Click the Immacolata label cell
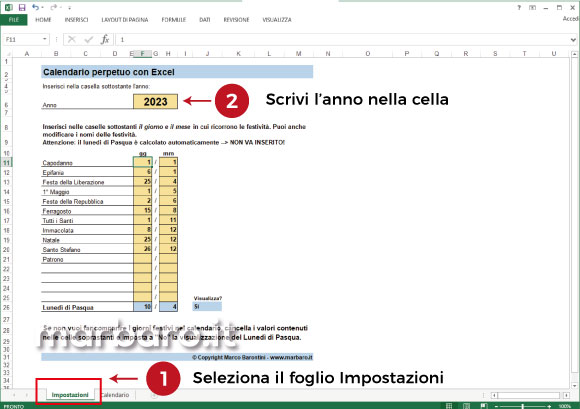The height and width of the screenshot is (409, 580). [87, 230]
